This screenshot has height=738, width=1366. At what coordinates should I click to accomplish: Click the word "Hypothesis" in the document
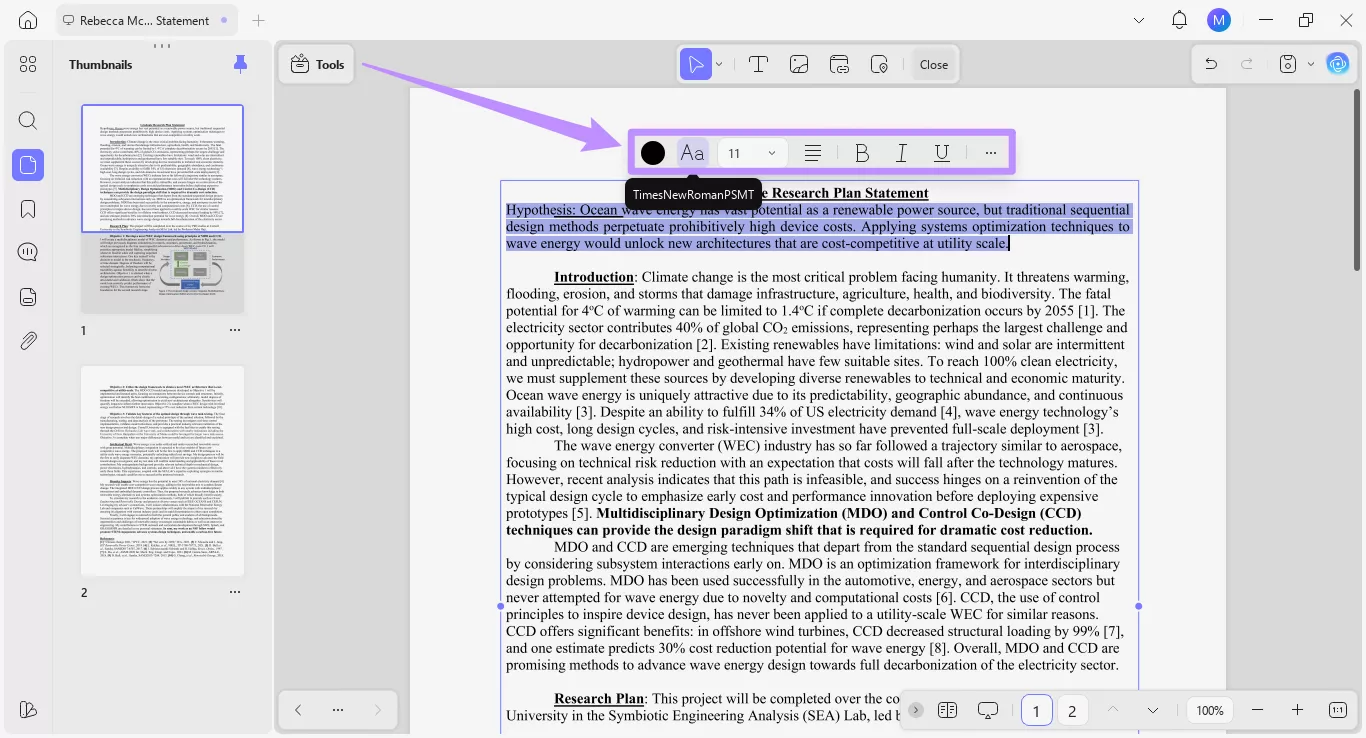(540, 210)
